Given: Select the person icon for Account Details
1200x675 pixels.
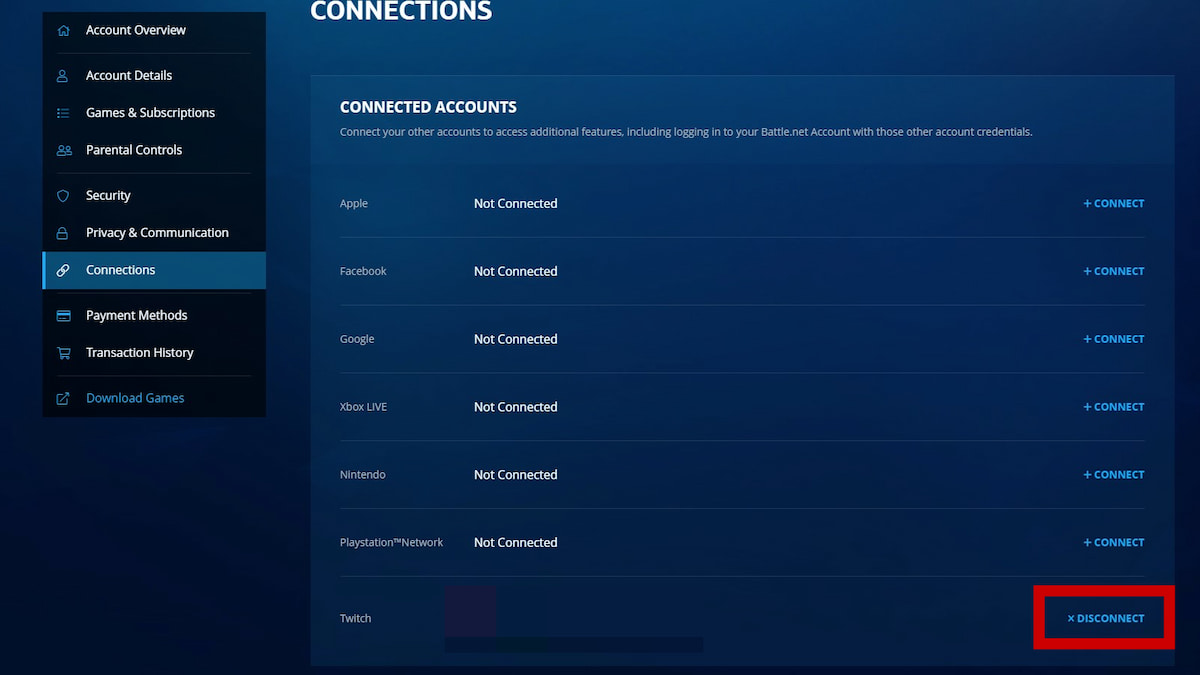Looking at the screenshot, I should 62,75.
